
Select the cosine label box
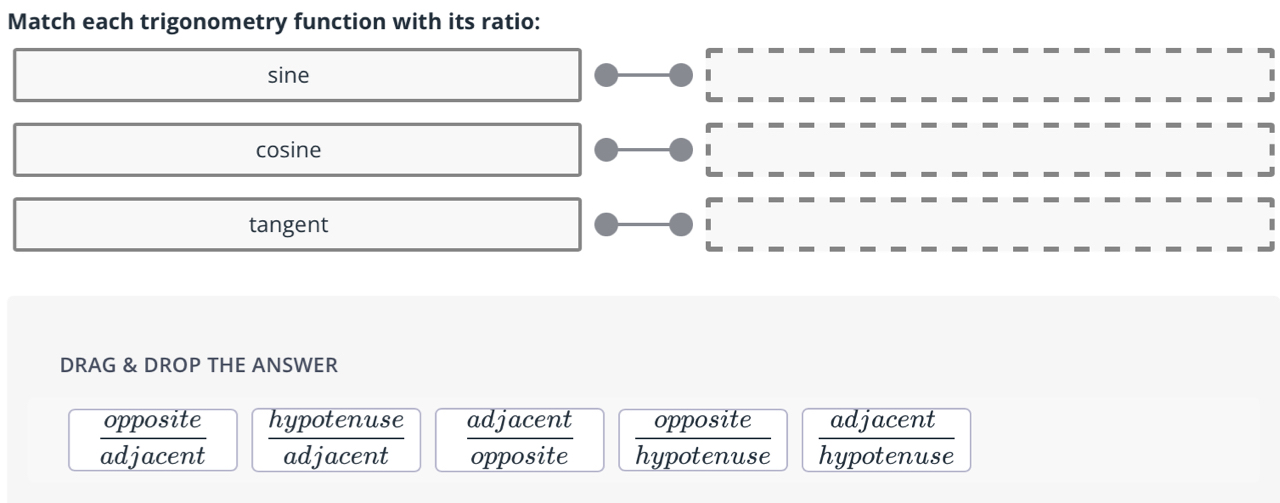point(297,150)
